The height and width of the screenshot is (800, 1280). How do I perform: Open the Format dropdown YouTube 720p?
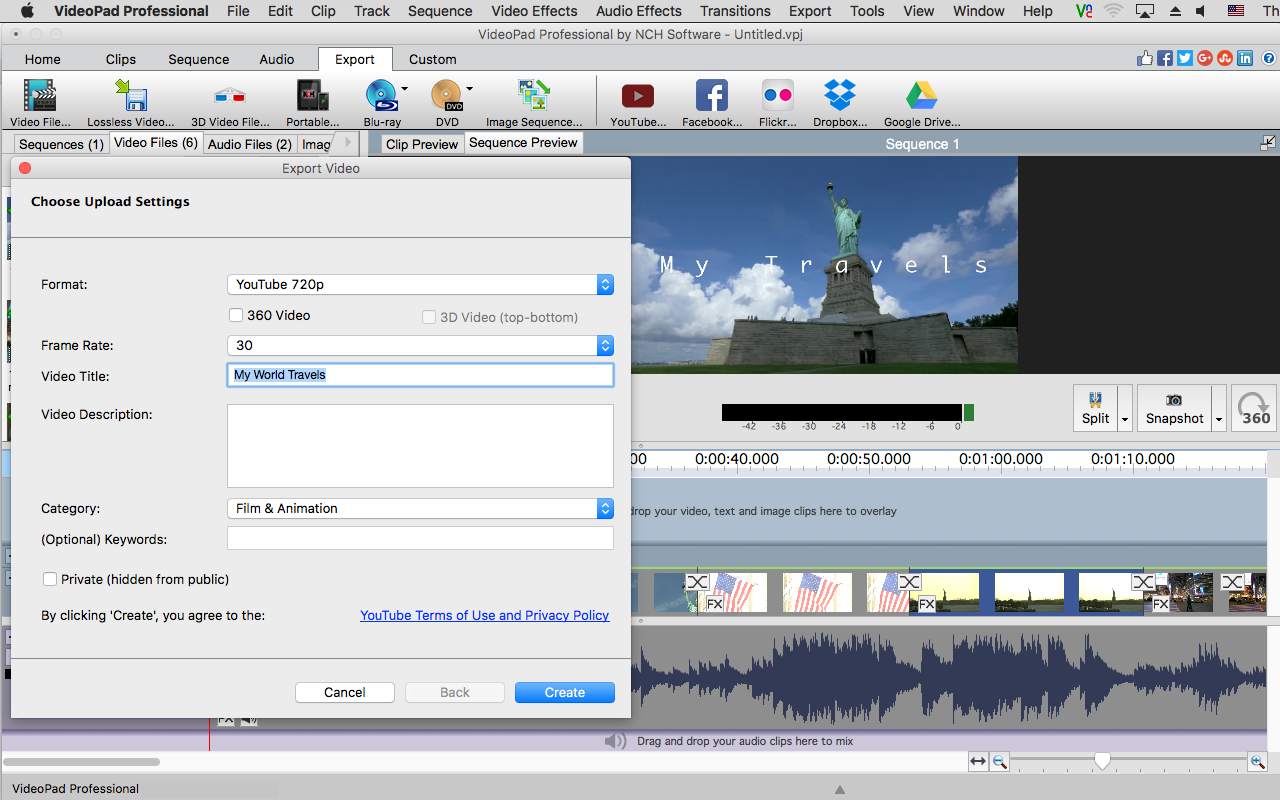420,284
